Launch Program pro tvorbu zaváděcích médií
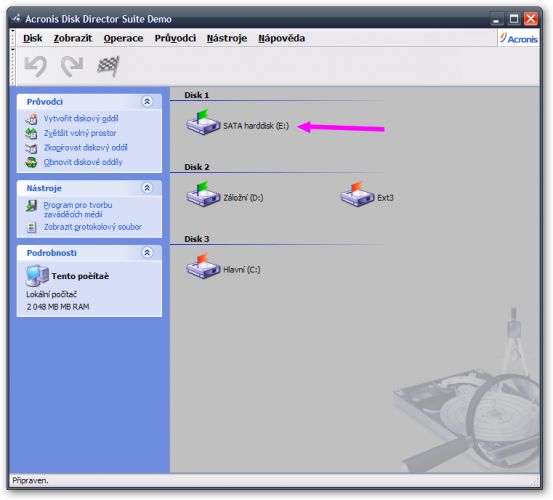The height and width of the screenshot is (500, 553). pyautogui.click(x=78, y=210)
